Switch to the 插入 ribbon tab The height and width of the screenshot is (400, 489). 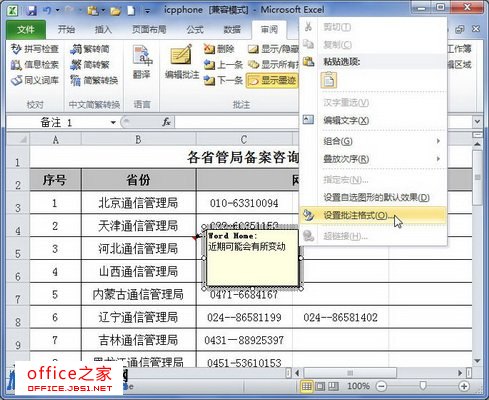click(103, 29)
